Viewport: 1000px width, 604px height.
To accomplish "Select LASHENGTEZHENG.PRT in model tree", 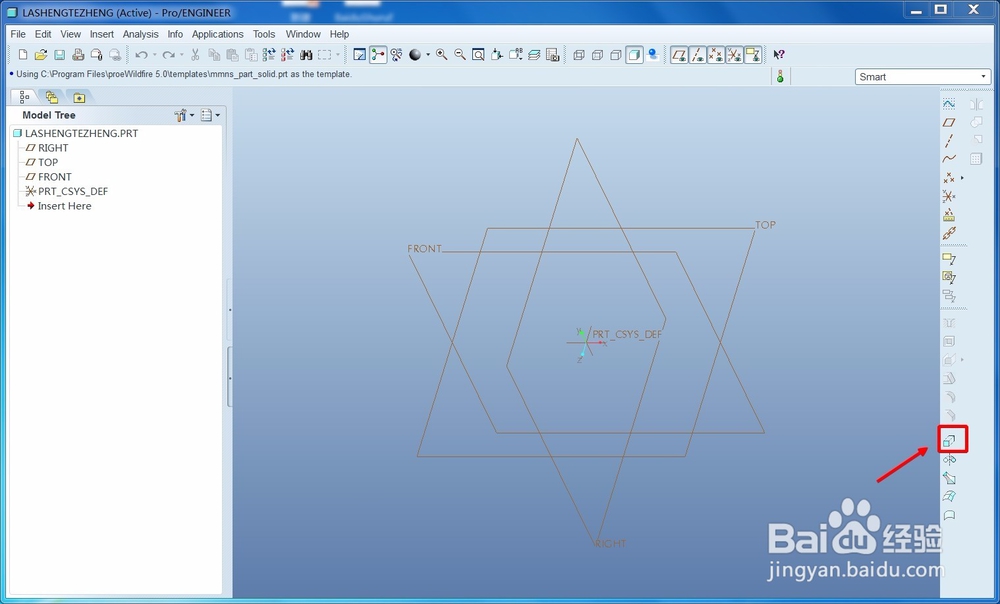I will [x=75, y=133].
